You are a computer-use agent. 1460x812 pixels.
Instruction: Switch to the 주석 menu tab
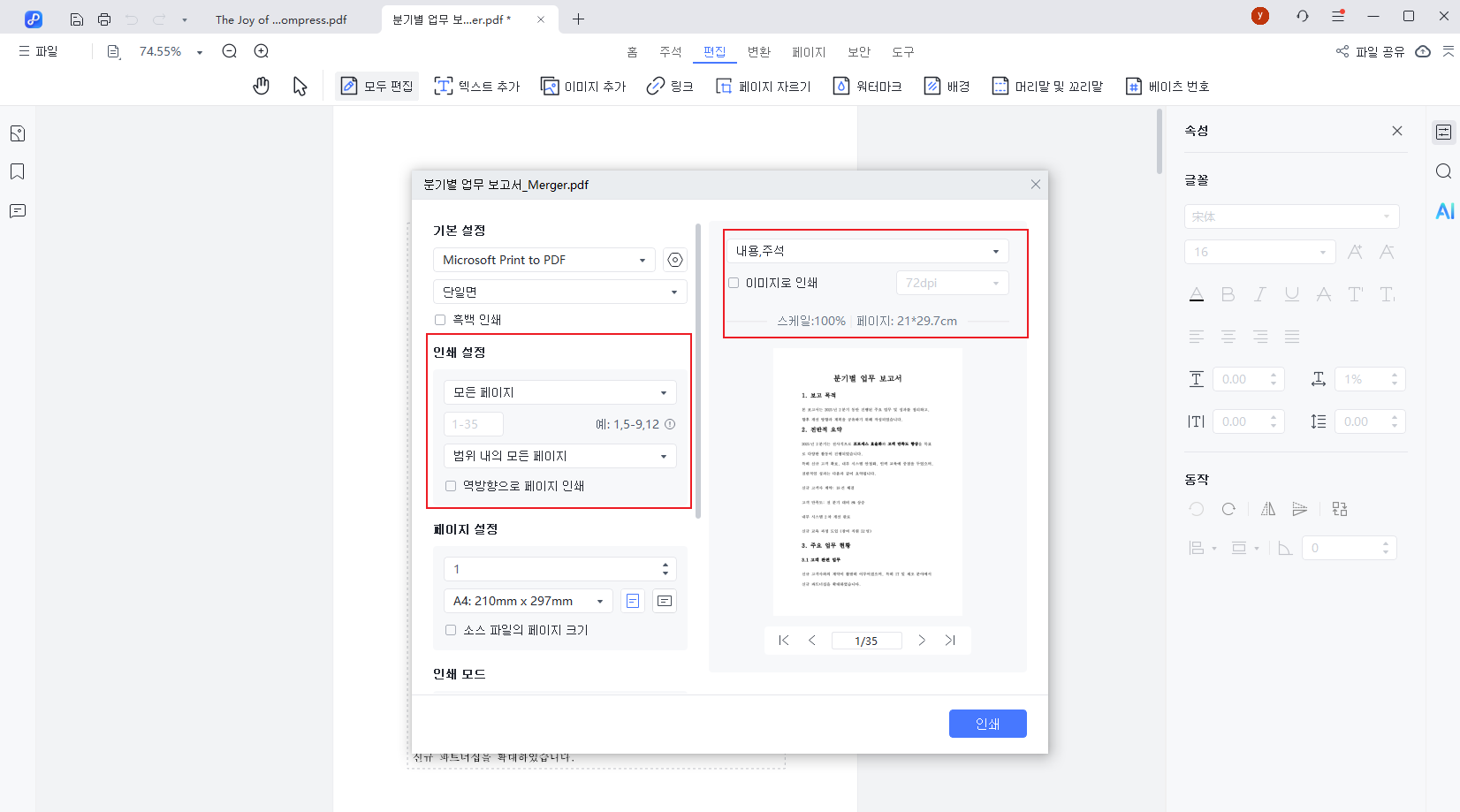[670, 52]
